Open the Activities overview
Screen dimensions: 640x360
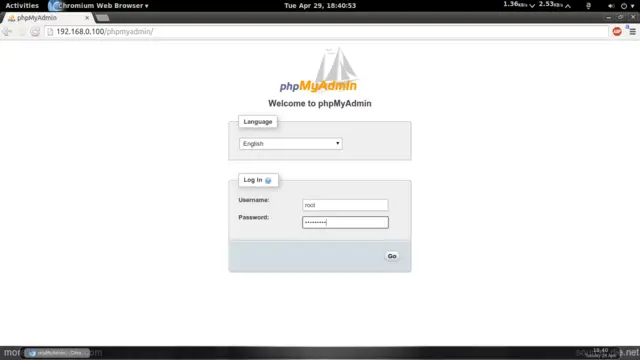(22, 6)
